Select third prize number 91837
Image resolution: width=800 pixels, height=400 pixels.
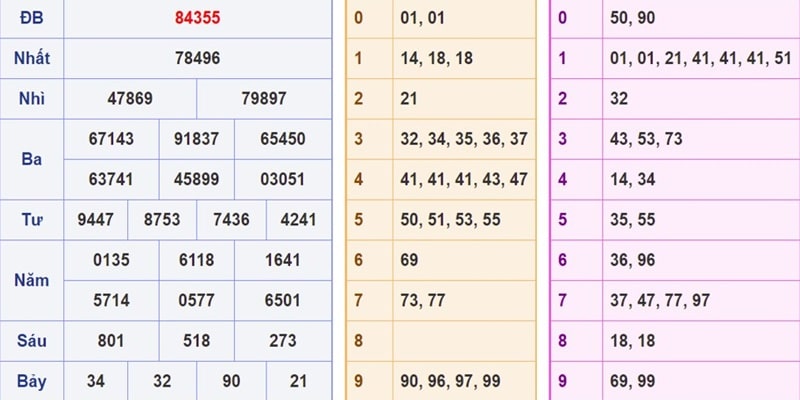tap(197, 139)
